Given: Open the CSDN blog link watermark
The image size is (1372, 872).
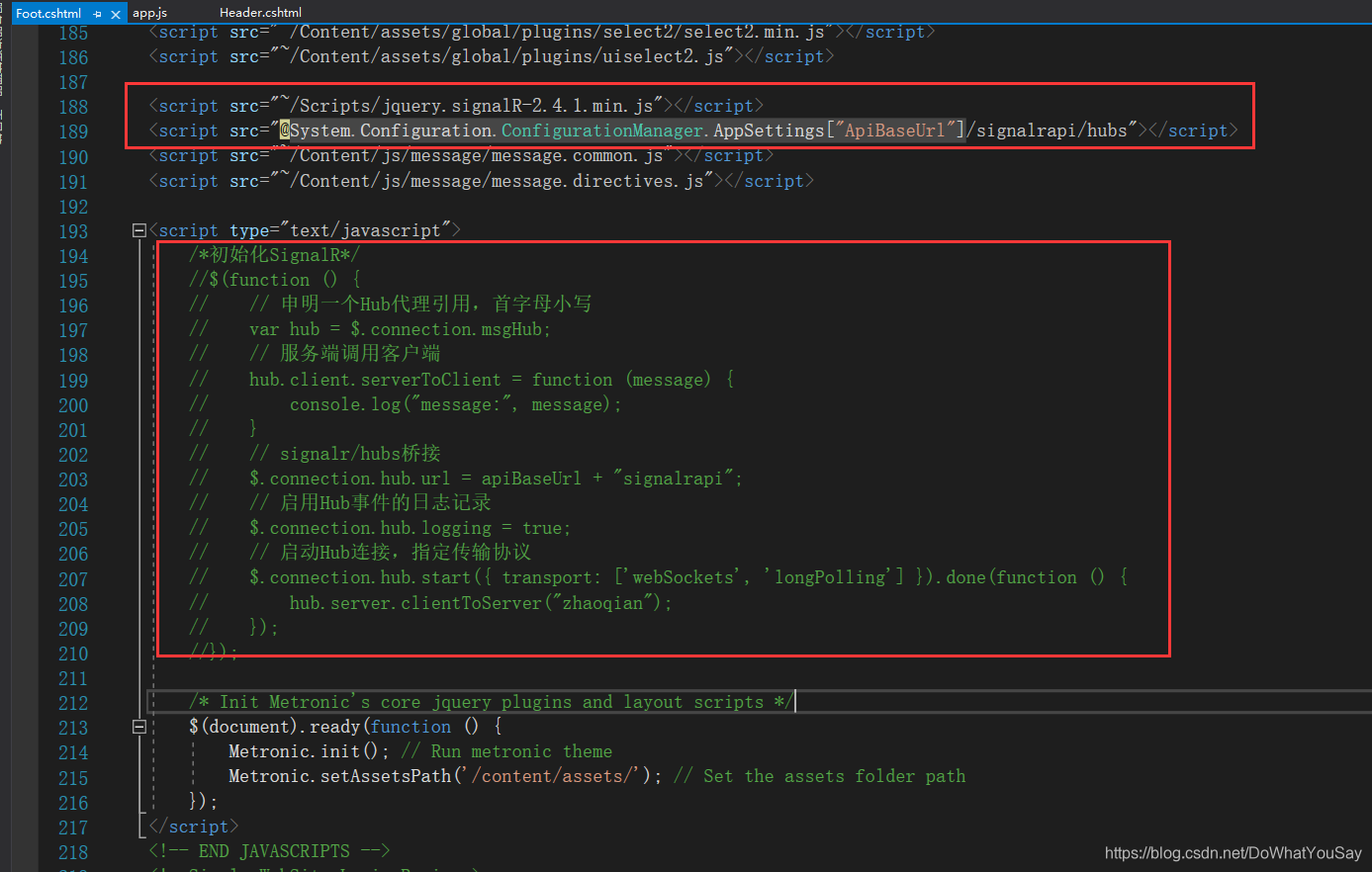Looking at the screenshot, I should [1233, 852].
